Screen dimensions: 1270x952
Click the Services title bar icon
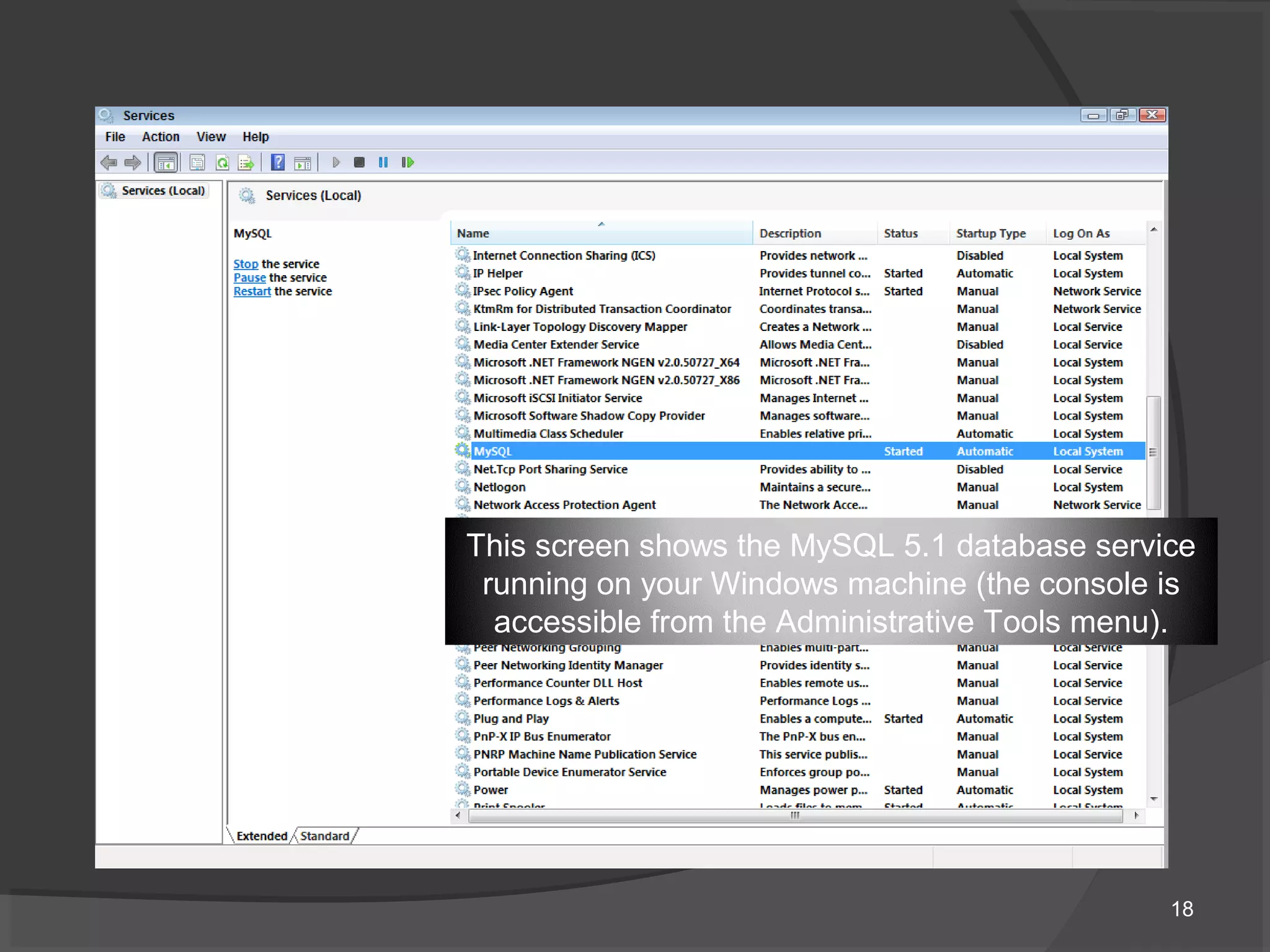[106, 115]
